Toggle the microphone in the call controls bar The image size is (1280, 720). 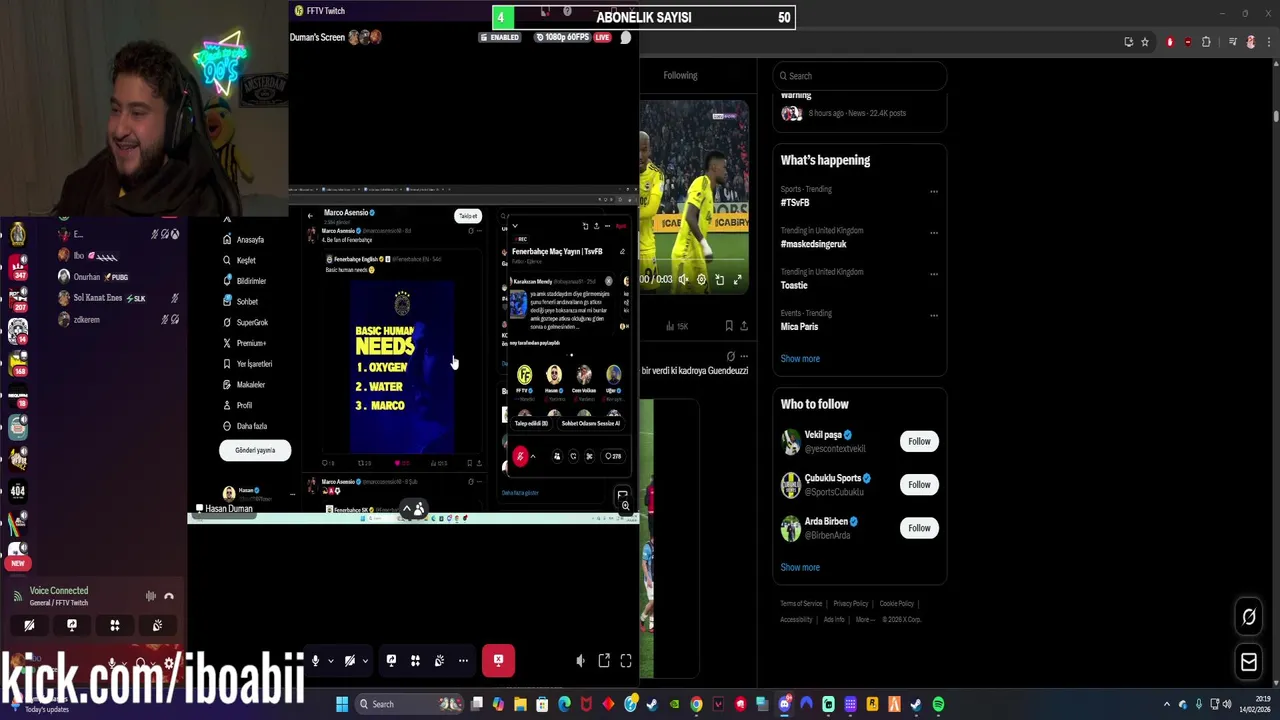click(315, 660)
